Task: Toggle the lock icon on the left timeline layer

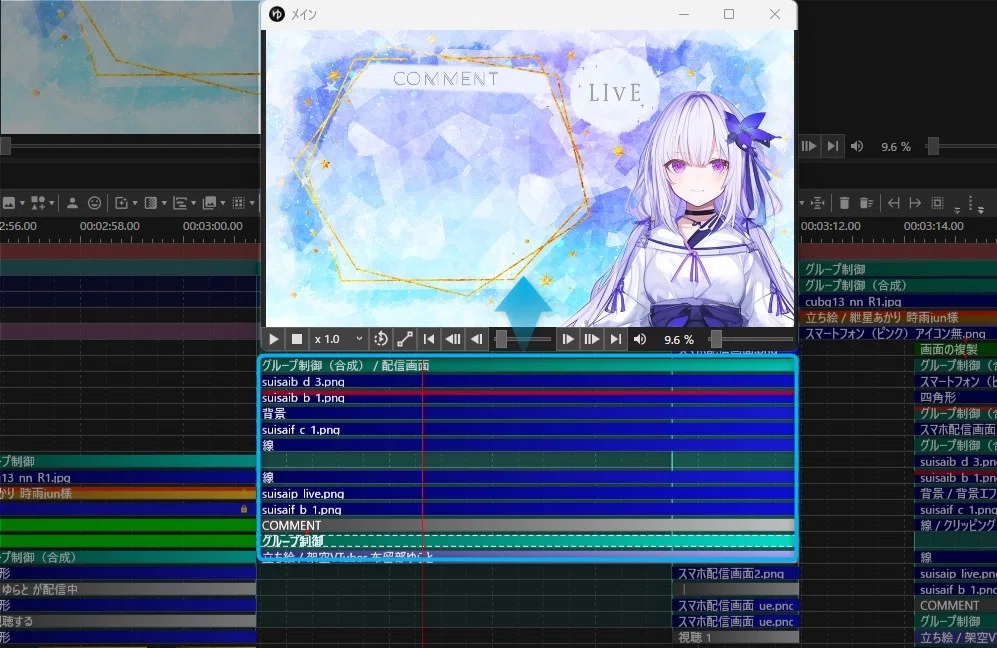Action: coord(244,509)
